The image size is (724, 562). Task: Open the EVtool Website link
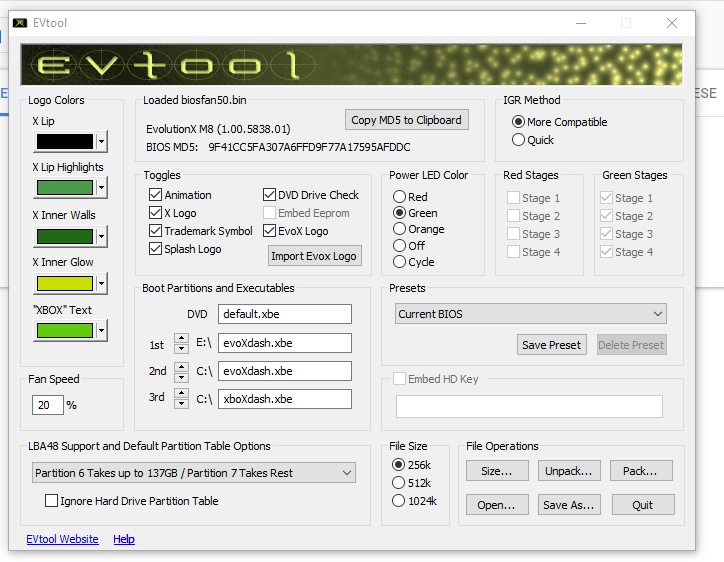point(62,539)
